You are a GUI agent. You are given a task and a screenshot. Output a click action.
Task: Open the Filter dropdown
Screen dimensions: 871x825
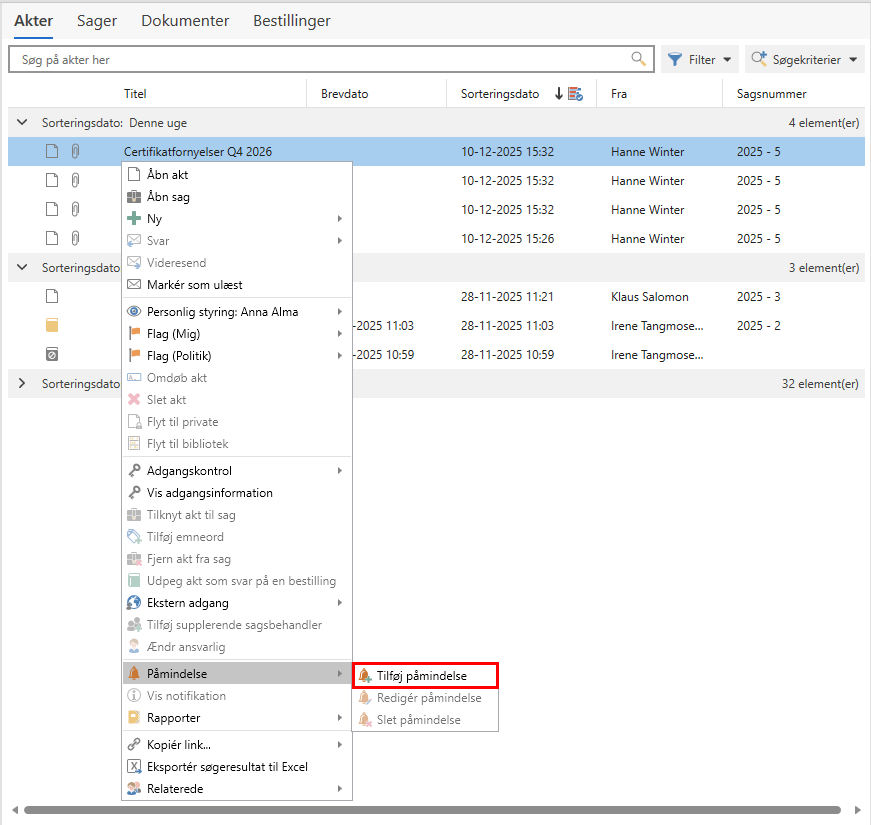pyautogui.click(x=700, y=59)
